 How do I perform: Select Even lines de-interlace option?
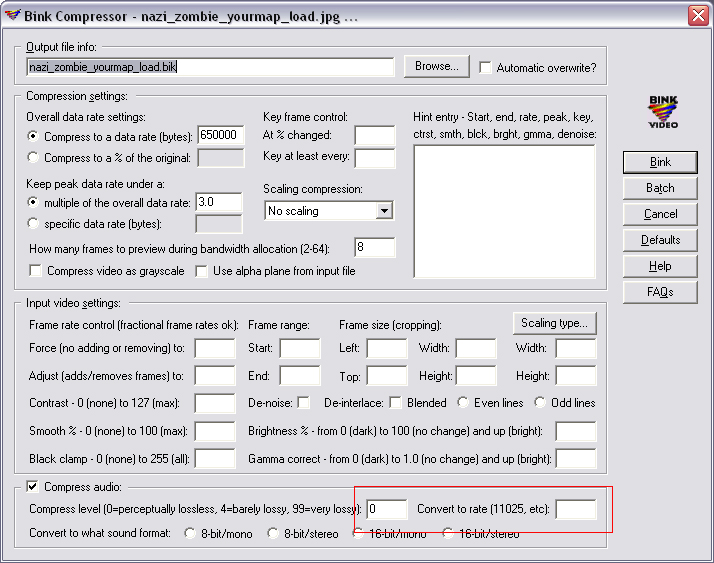pos(463,402)
